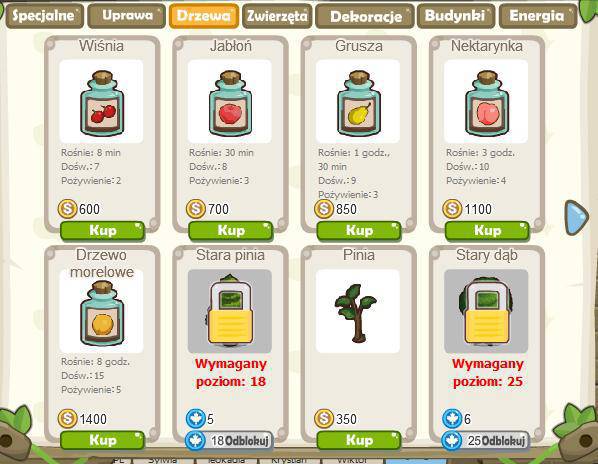Screen dimensions: 598x464
Task: Open the Specjalne tab
Action: [45, 16]
